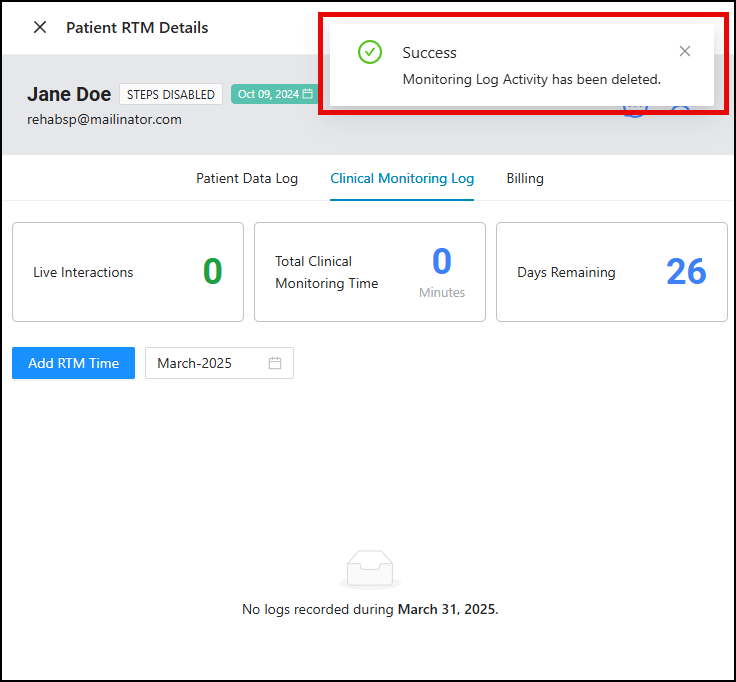Click the green success checkmark icon
This screenshot has height=682, width=736.
370,52
